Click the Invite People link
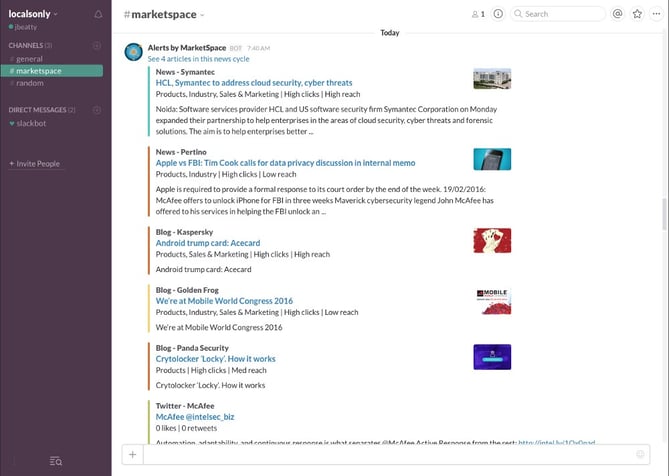This screenshot has width=669, height=476. tap(38, 163)
